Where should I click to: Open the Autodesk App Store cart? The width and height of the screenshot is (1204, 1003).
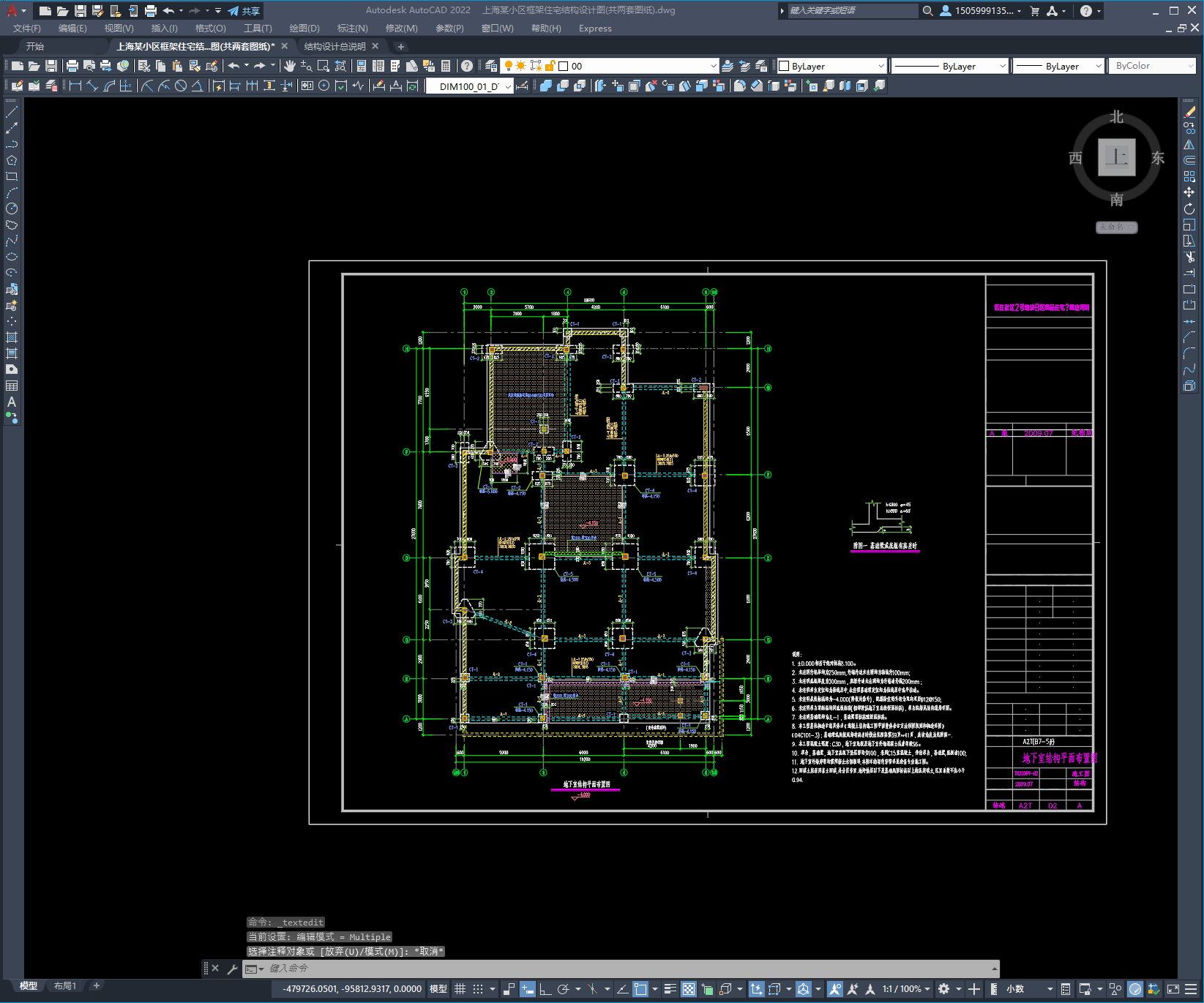[1035, 11]
